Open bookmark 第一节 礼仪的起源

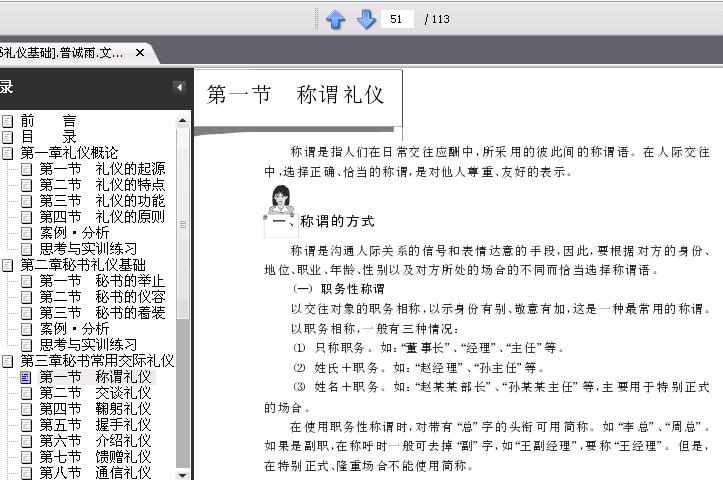coord(102,169)
